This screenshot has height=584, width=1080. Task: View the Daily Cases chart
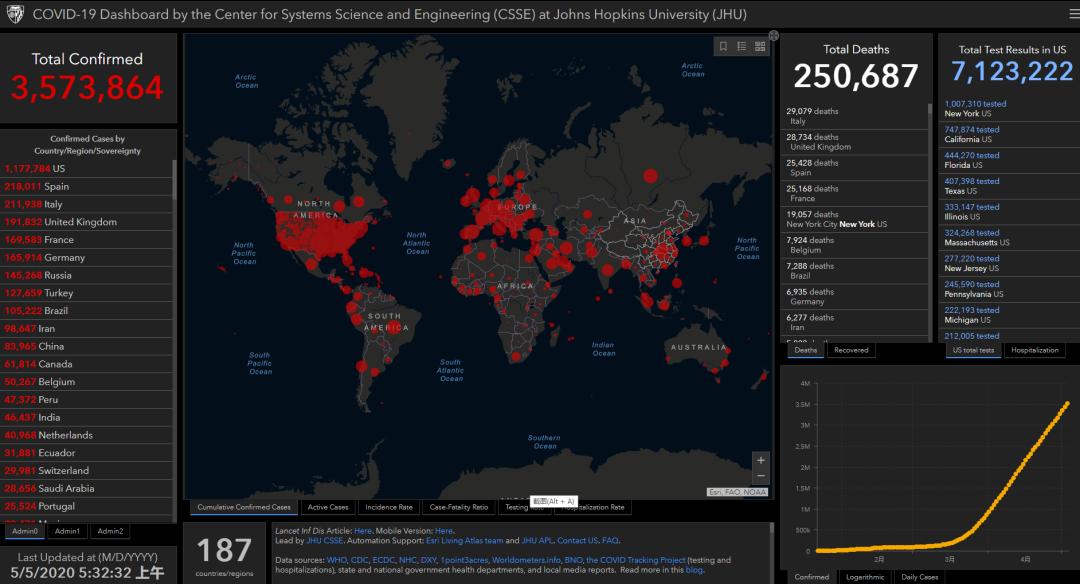tap(920, 577)
